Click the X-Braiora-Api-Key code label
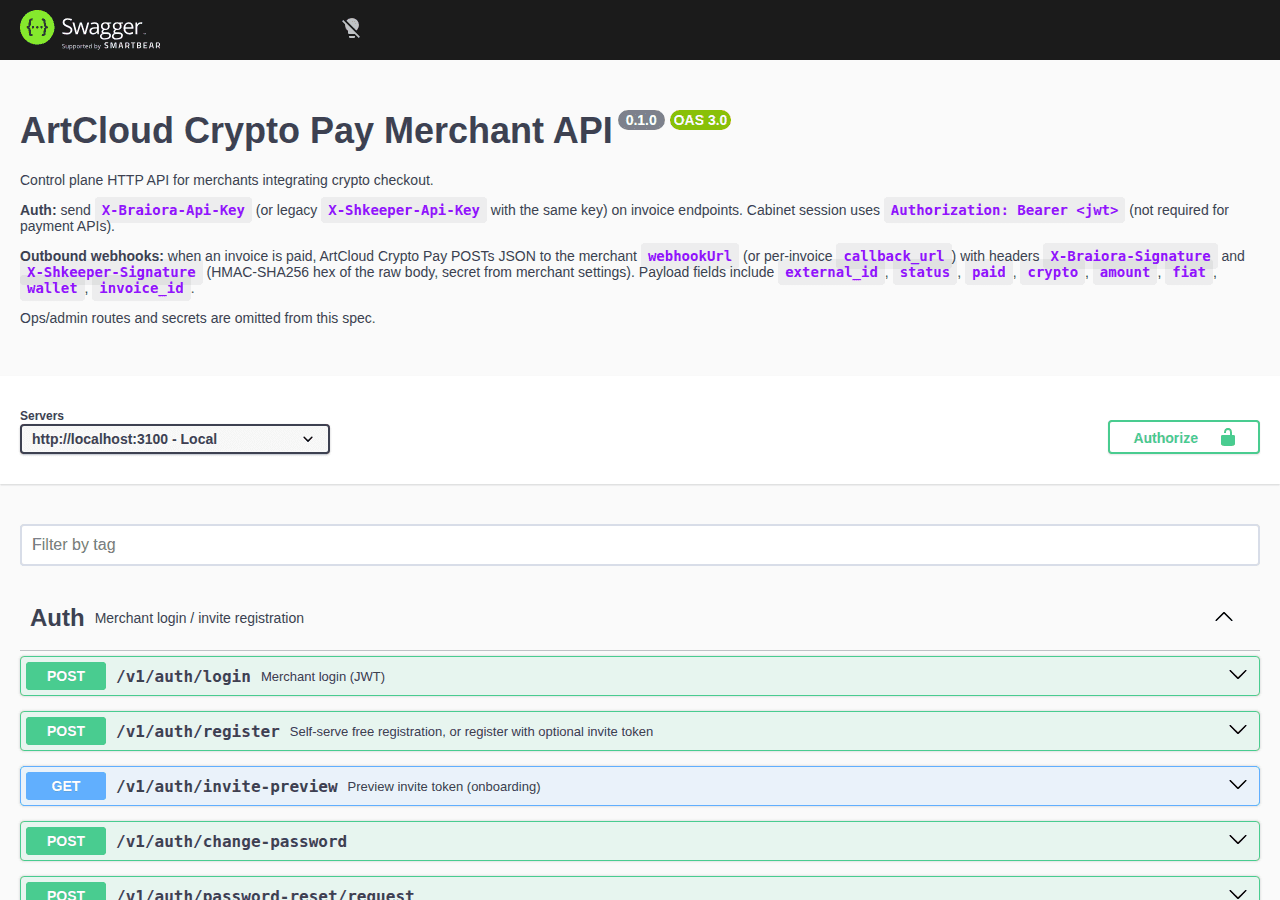1280x900 pixels. (173, 210)
